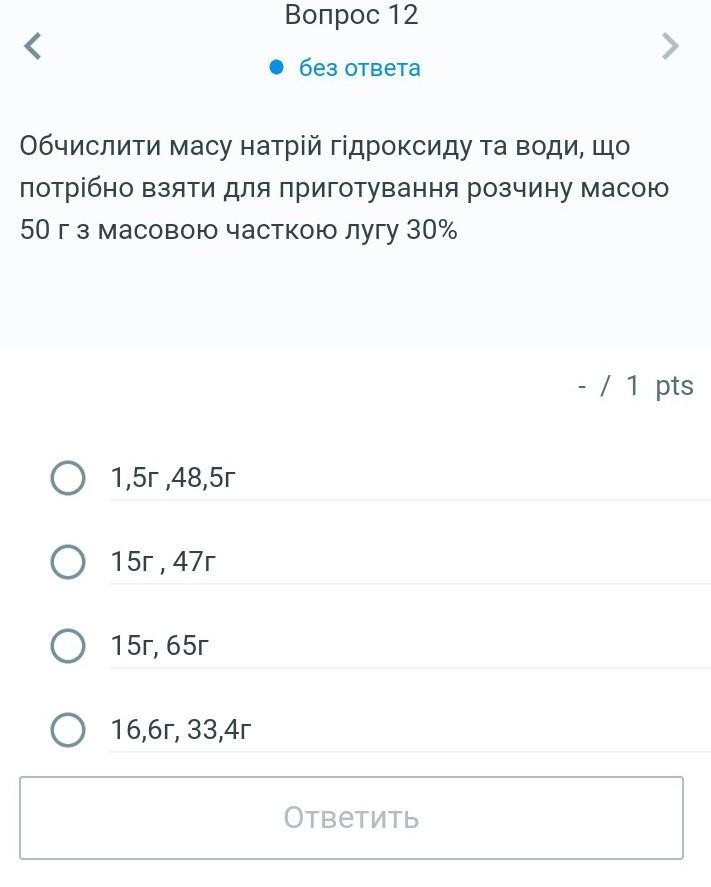Click the 'без ответа' status label
The height and width of the screenshot is (887, 711).
tap(360, 68)
